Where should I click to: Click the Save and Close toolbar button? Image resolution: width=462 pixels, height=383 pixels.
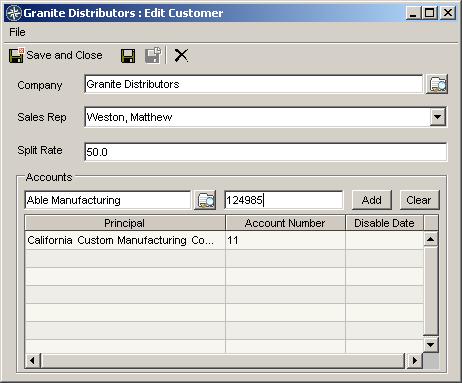point(56,55)
